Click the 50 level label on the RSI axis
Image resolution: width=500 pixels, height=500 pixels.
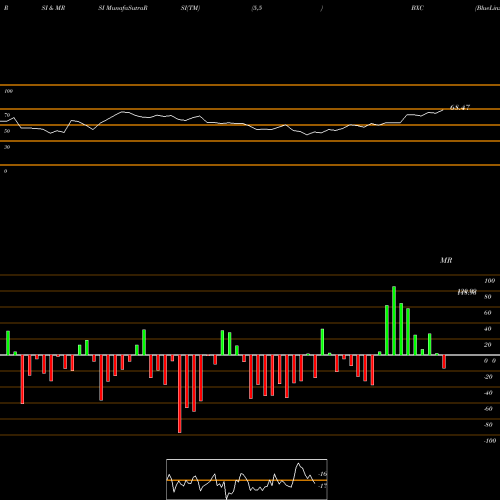click(x=7, y=131)
